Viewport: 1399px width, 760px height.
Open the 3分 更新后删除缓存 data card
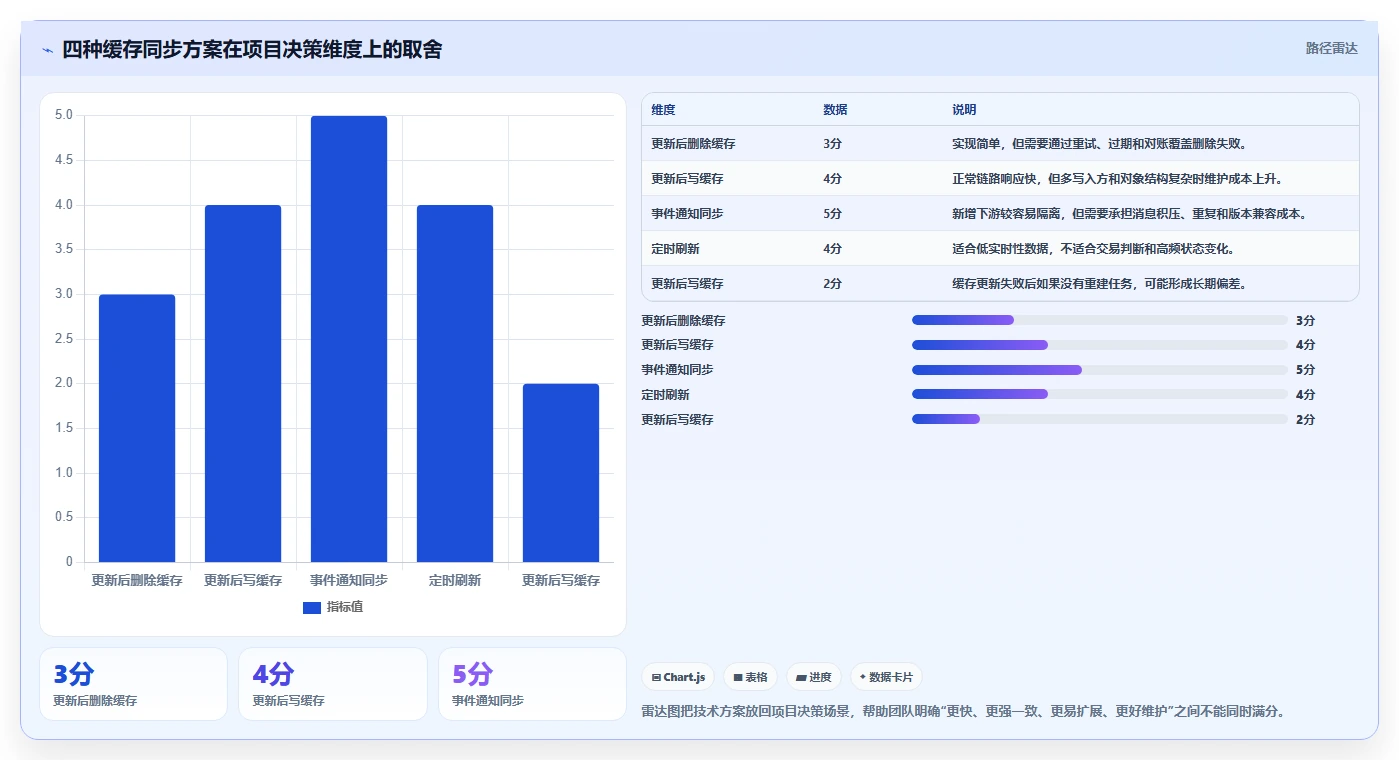tap(133, 684)
